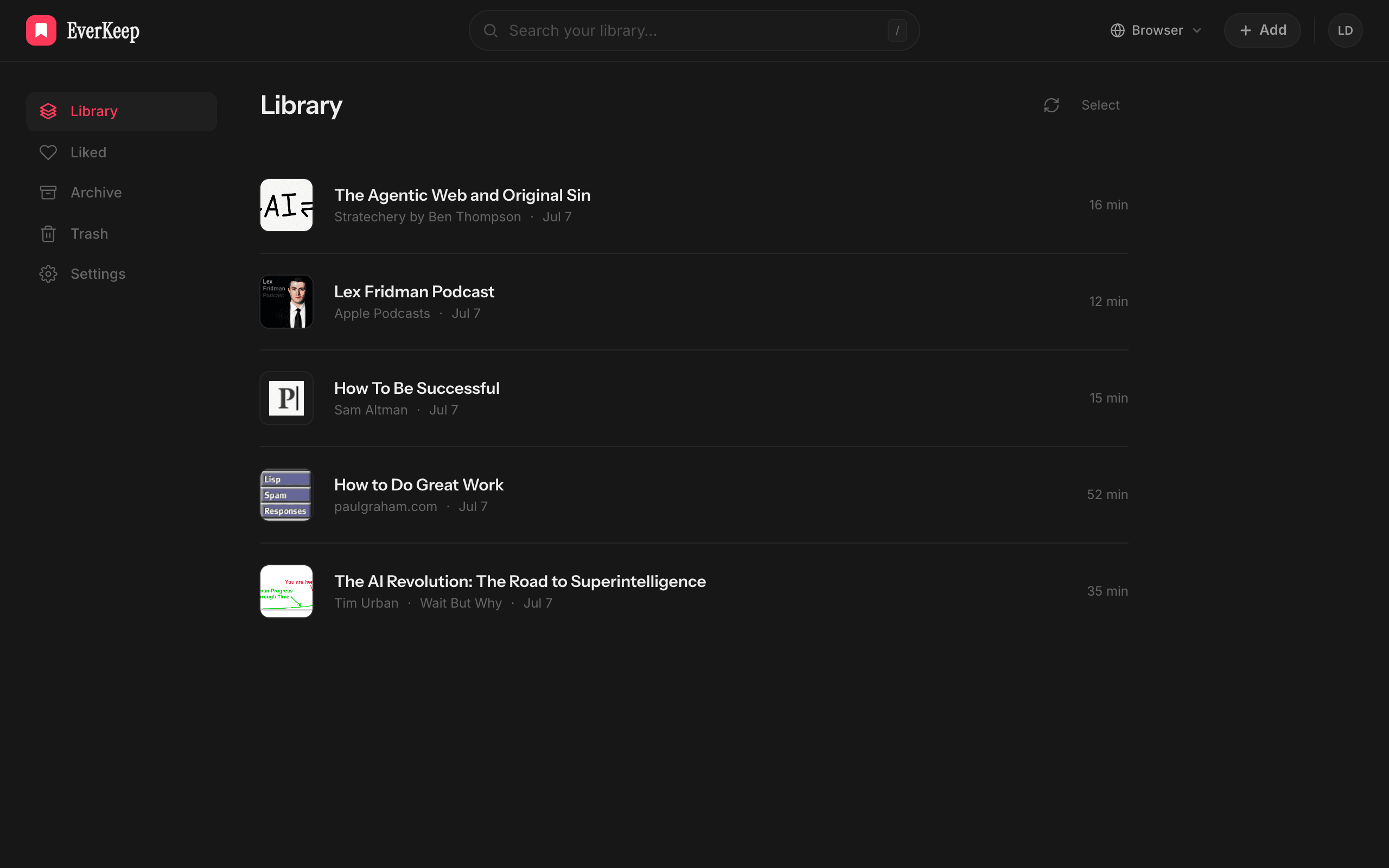Click the Select button in Library header
Screen dimensions: 1389x868
point(1100,105)
